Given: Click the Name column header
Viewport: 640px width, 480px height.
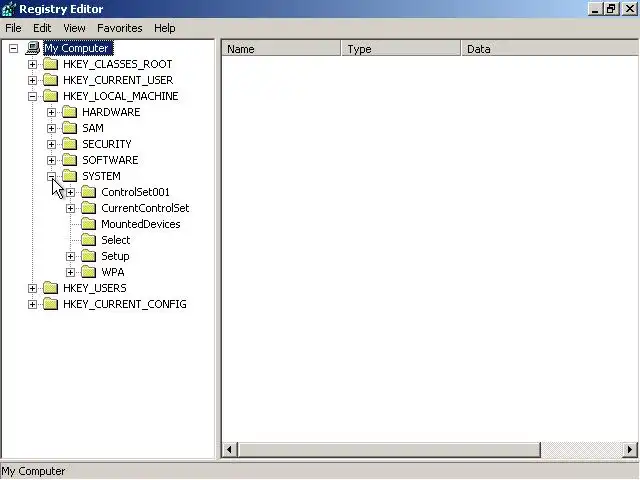Looking at the screenshot, I should (281, 49).
